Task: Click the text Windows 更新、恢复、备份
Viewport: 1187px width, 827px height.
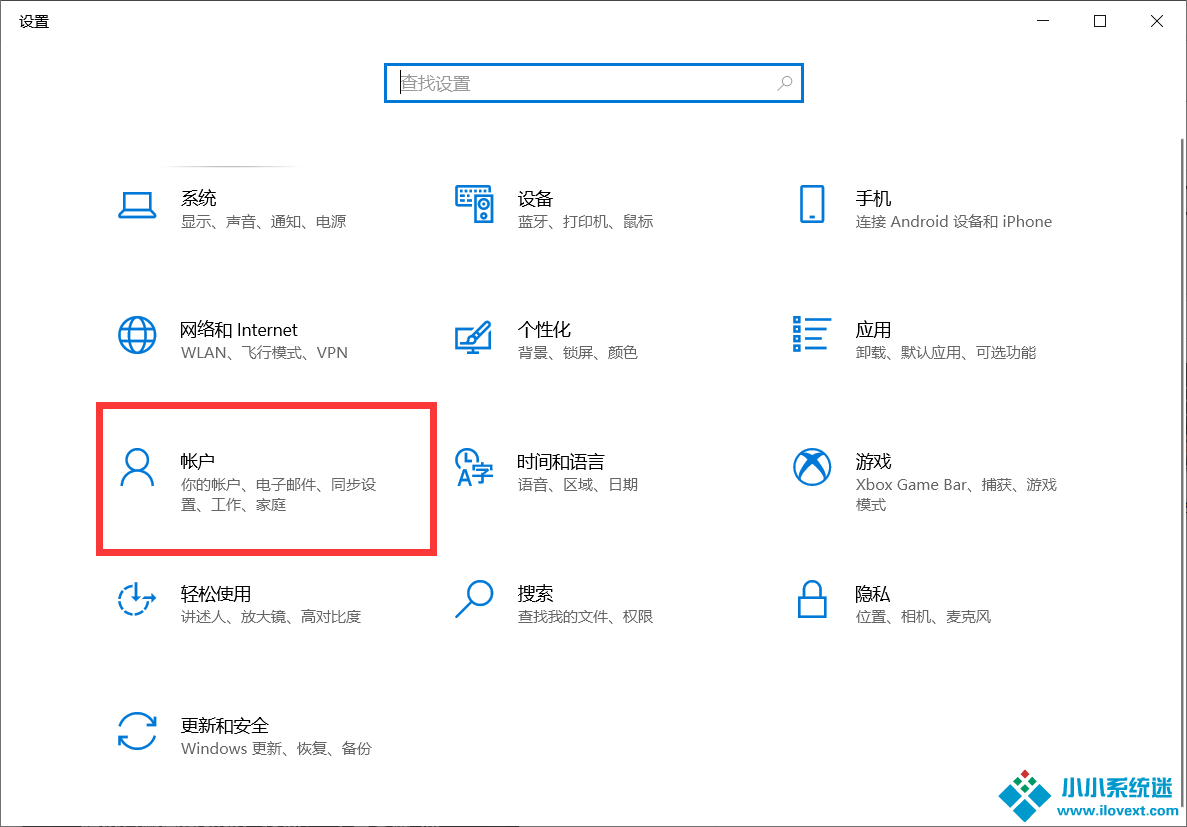Action: (x=276, y=748)
